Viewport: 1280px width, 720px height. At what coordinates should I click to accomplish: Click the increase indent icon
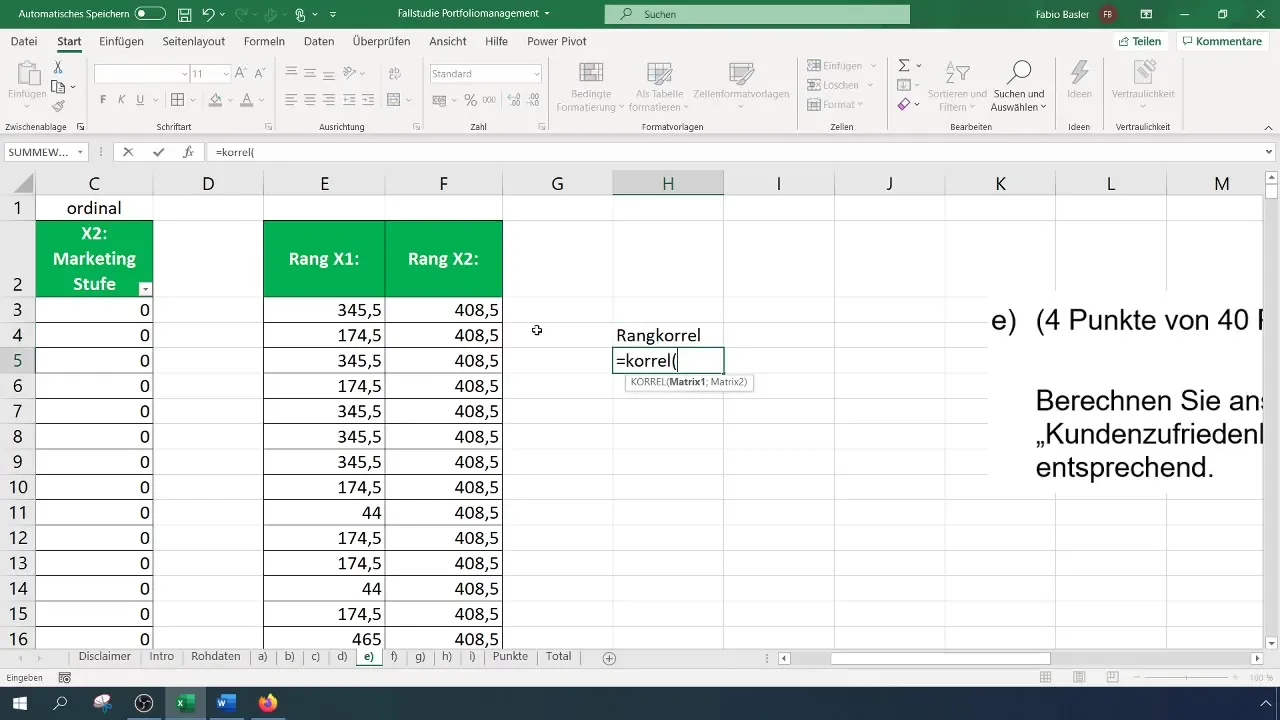pos(366,100)
